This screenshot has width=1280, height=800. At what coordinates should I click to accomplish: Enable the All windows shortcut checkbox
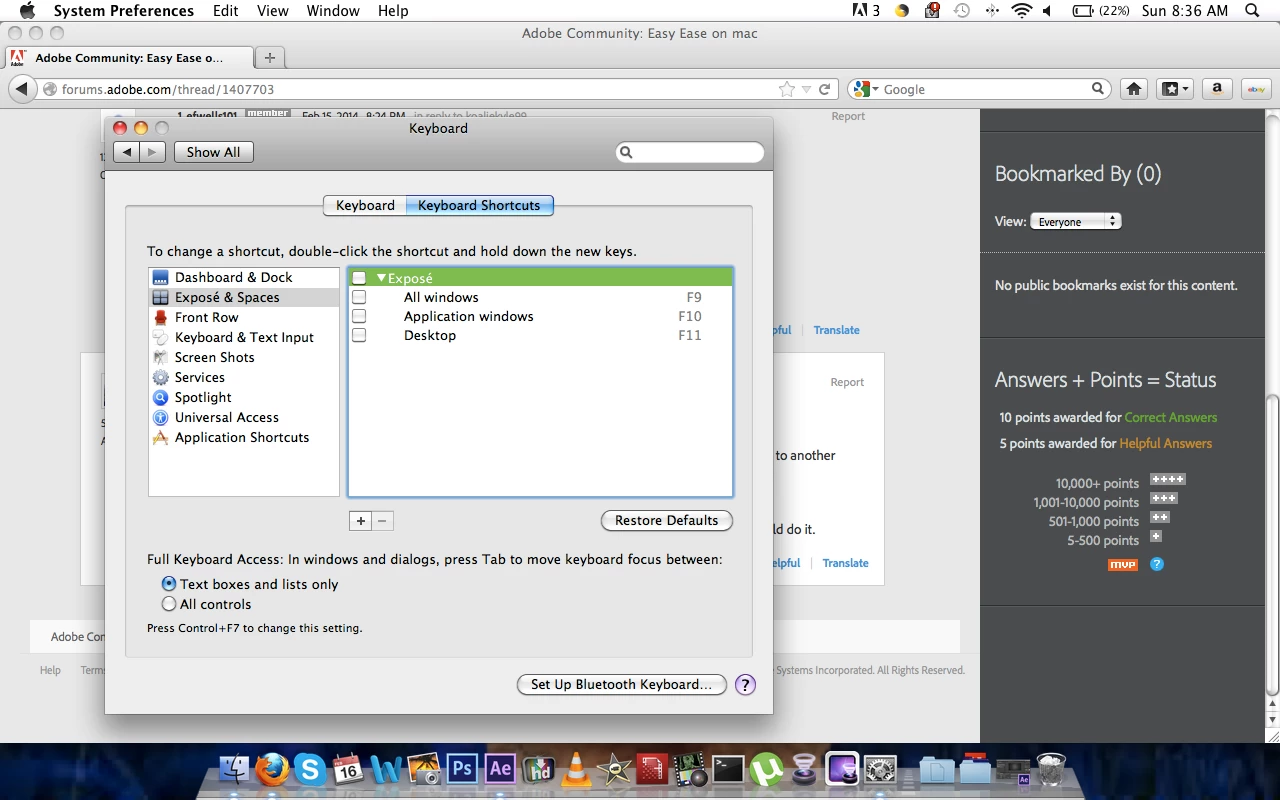coord(359,297)
